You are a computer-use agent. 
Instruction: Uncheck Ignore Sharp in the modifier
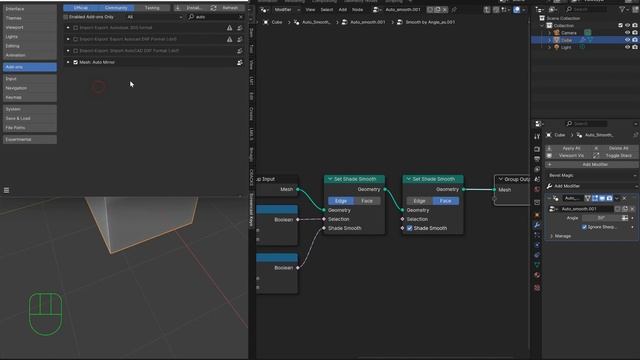coord(584,227)
